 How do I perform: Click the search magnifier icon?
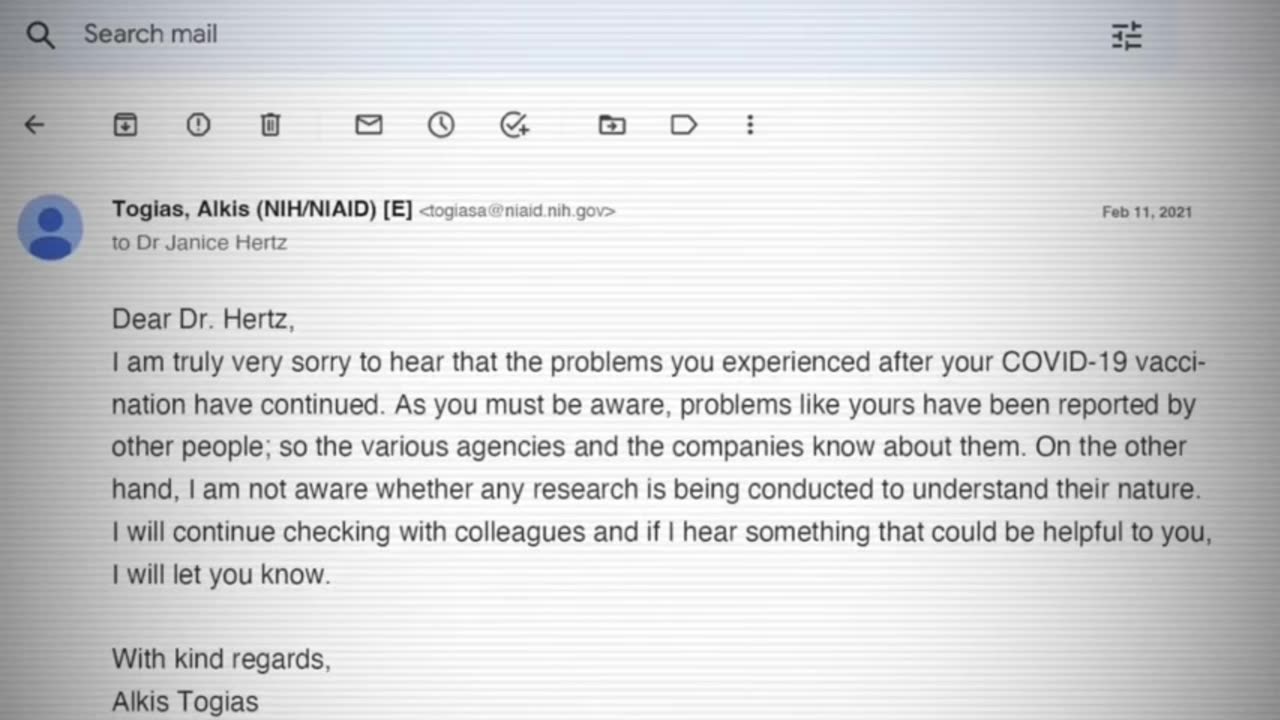[40, 36]
